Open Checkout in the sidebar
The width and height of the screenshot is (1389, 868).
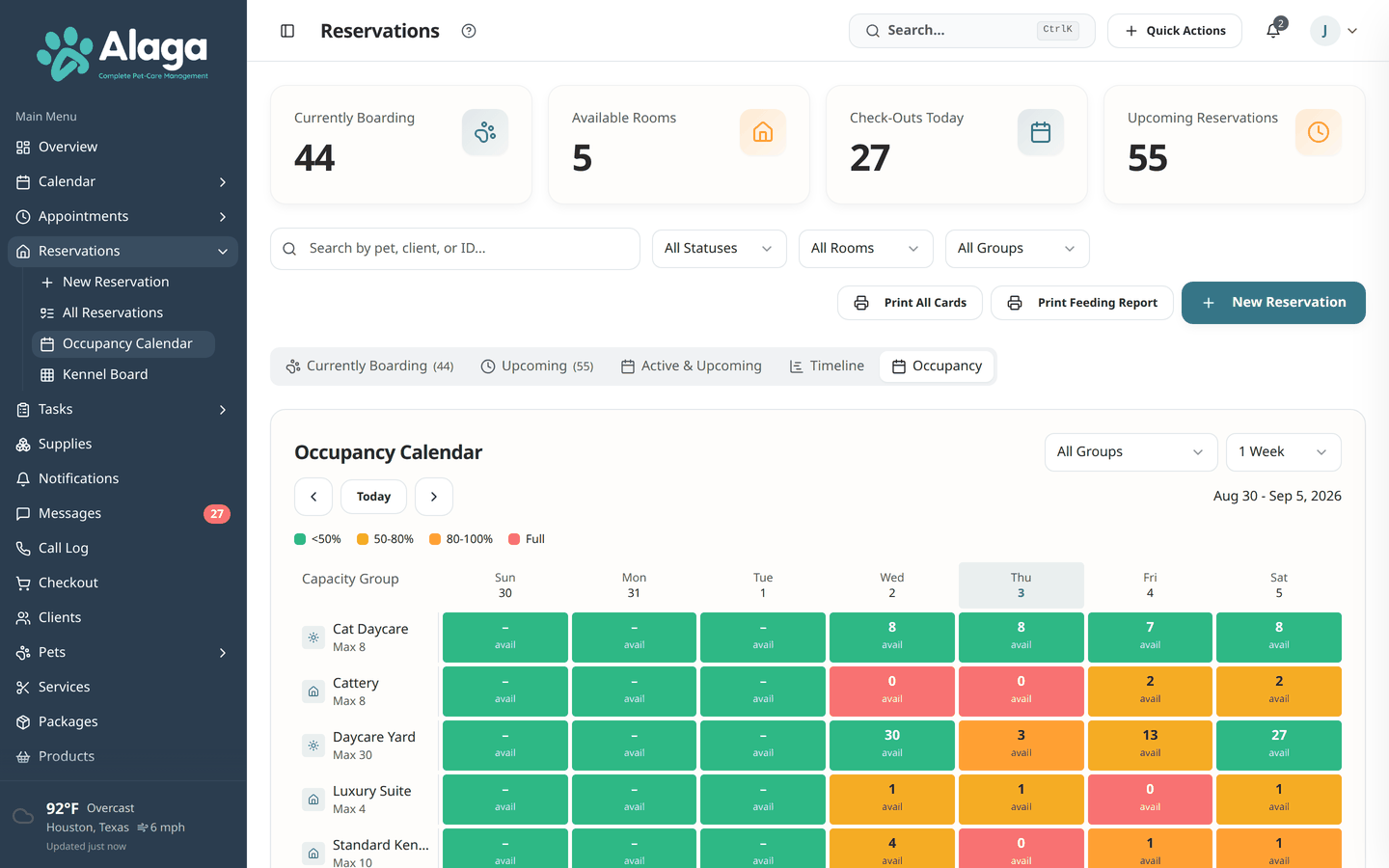coord(123,583)
